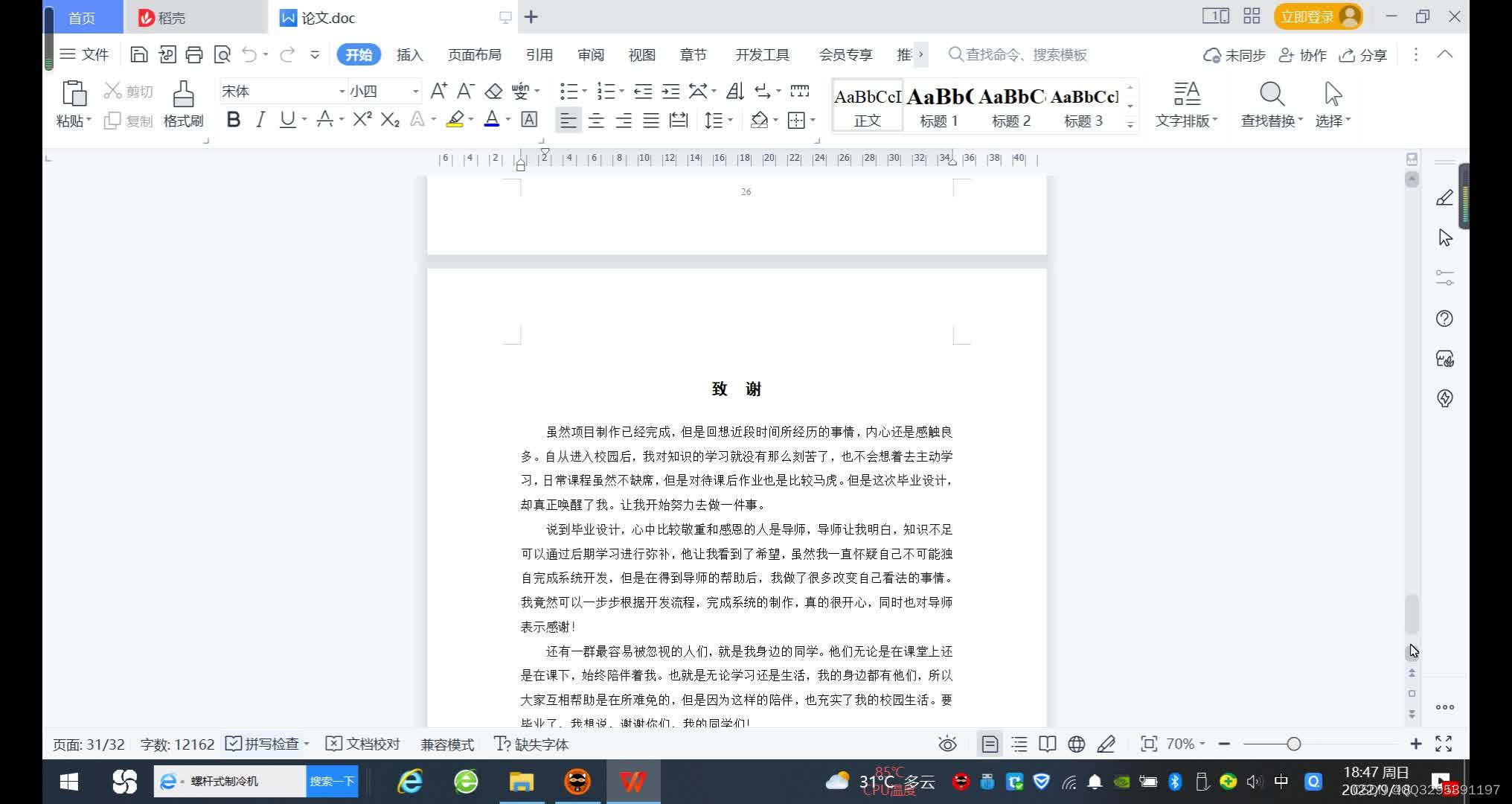
Task: Click 分享 share button
Action: tap(1363, 55)
